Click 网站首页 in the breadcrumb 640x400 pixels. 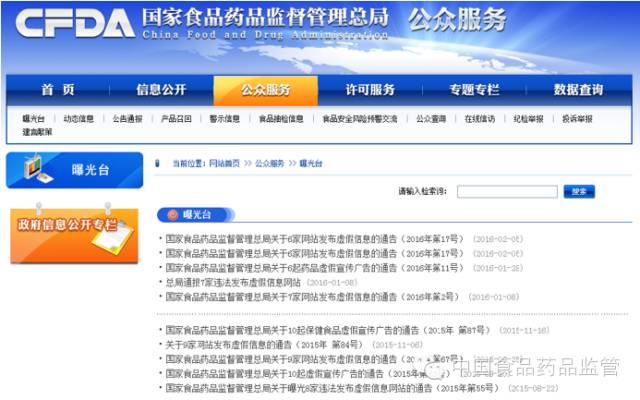pos(224,163)
